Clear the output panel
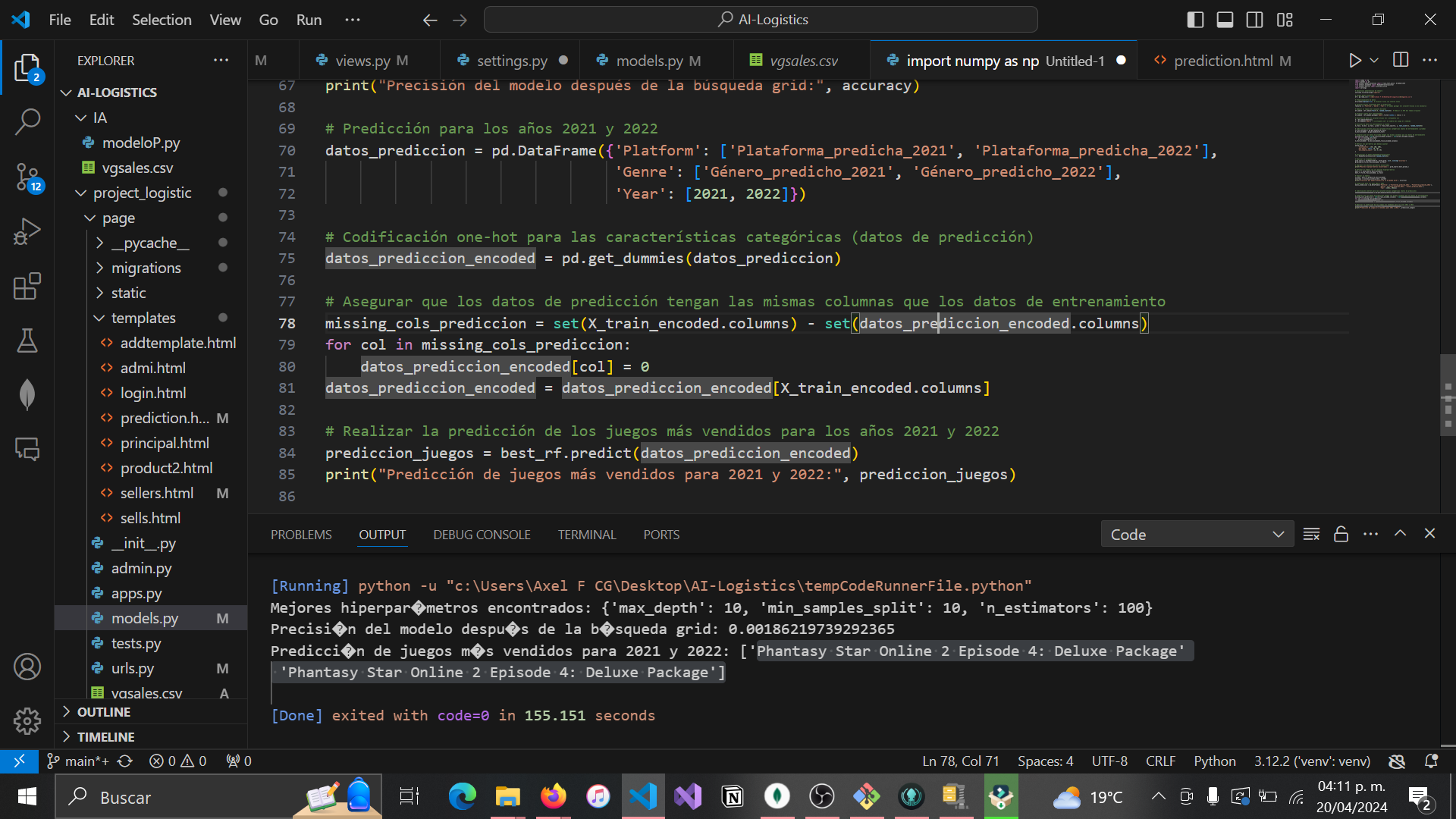Viewport: 1456px width, 819px height. point(1311,535)
